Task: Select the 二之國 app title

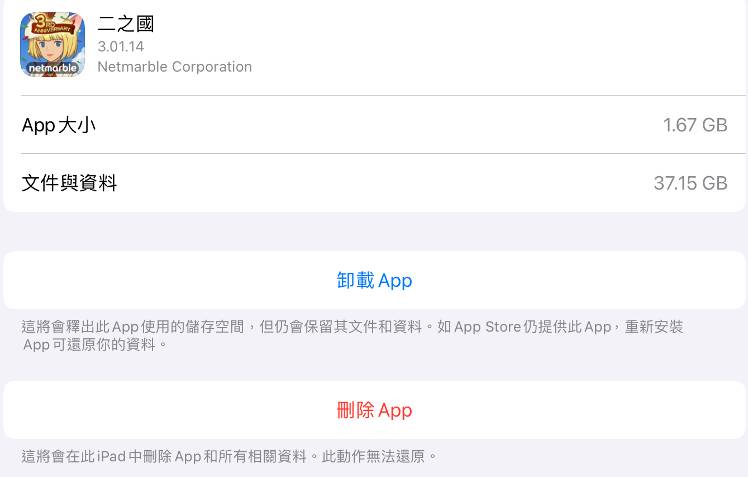Action: [x=126, y=24]
